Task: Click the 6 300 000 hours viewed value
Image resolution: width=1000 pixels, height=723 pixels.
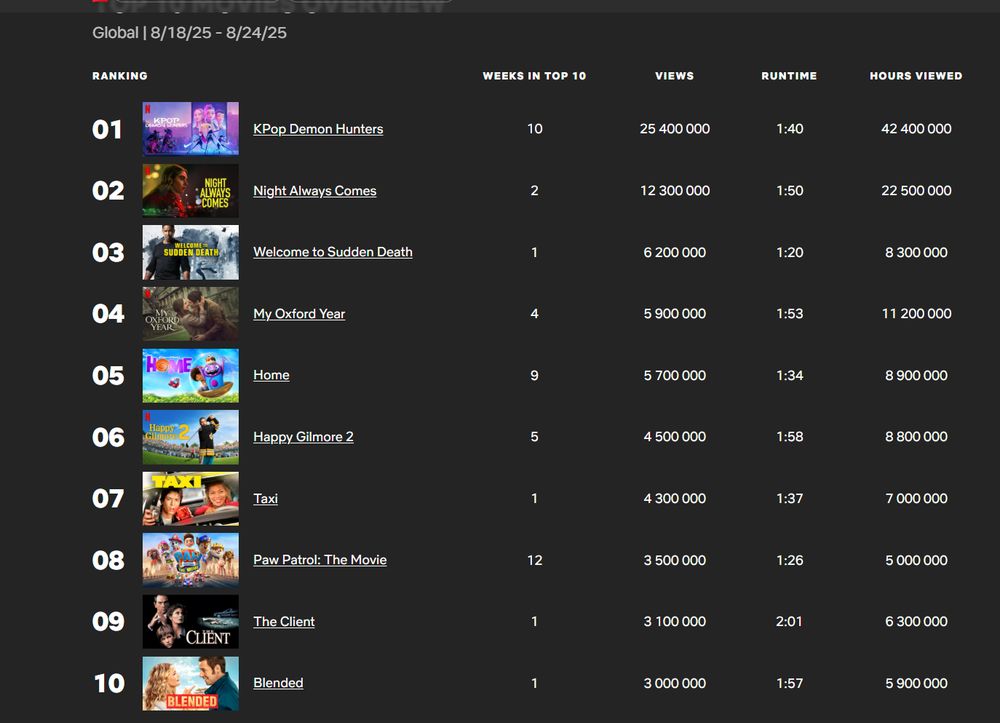Action: click(x=916, y=622)
